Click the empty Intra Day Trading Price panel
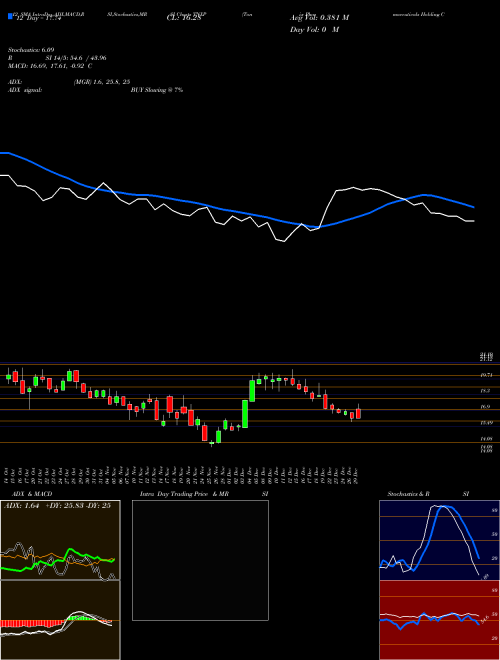This screenshot has width=500, height=660. click(200, 560)
